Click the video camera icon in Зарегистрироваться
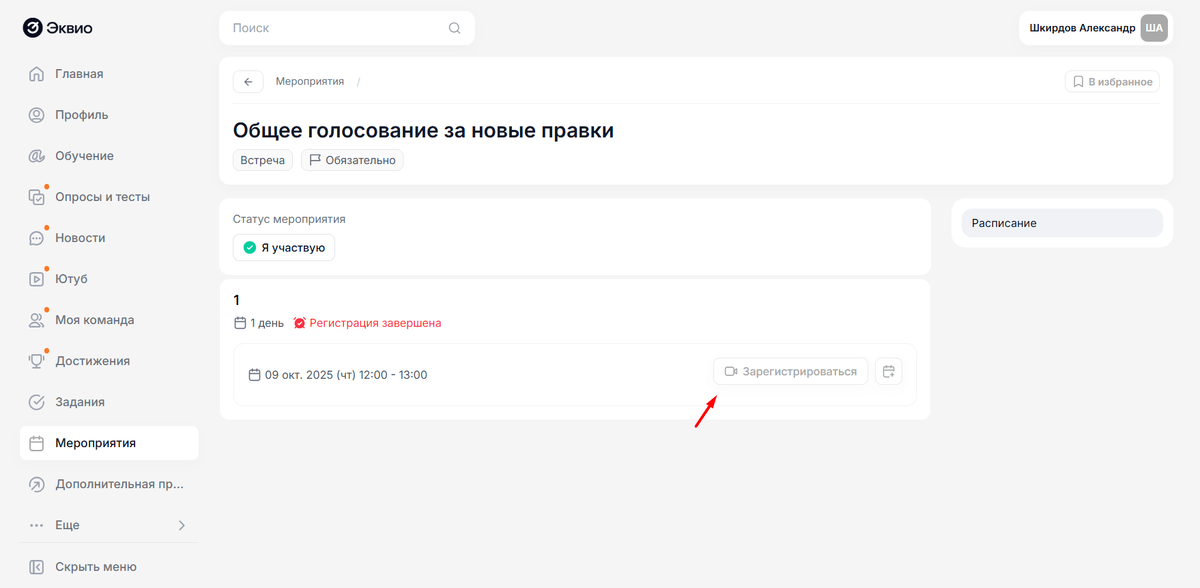Viewport: 1200px width, 588px height. tap(731, 372)
